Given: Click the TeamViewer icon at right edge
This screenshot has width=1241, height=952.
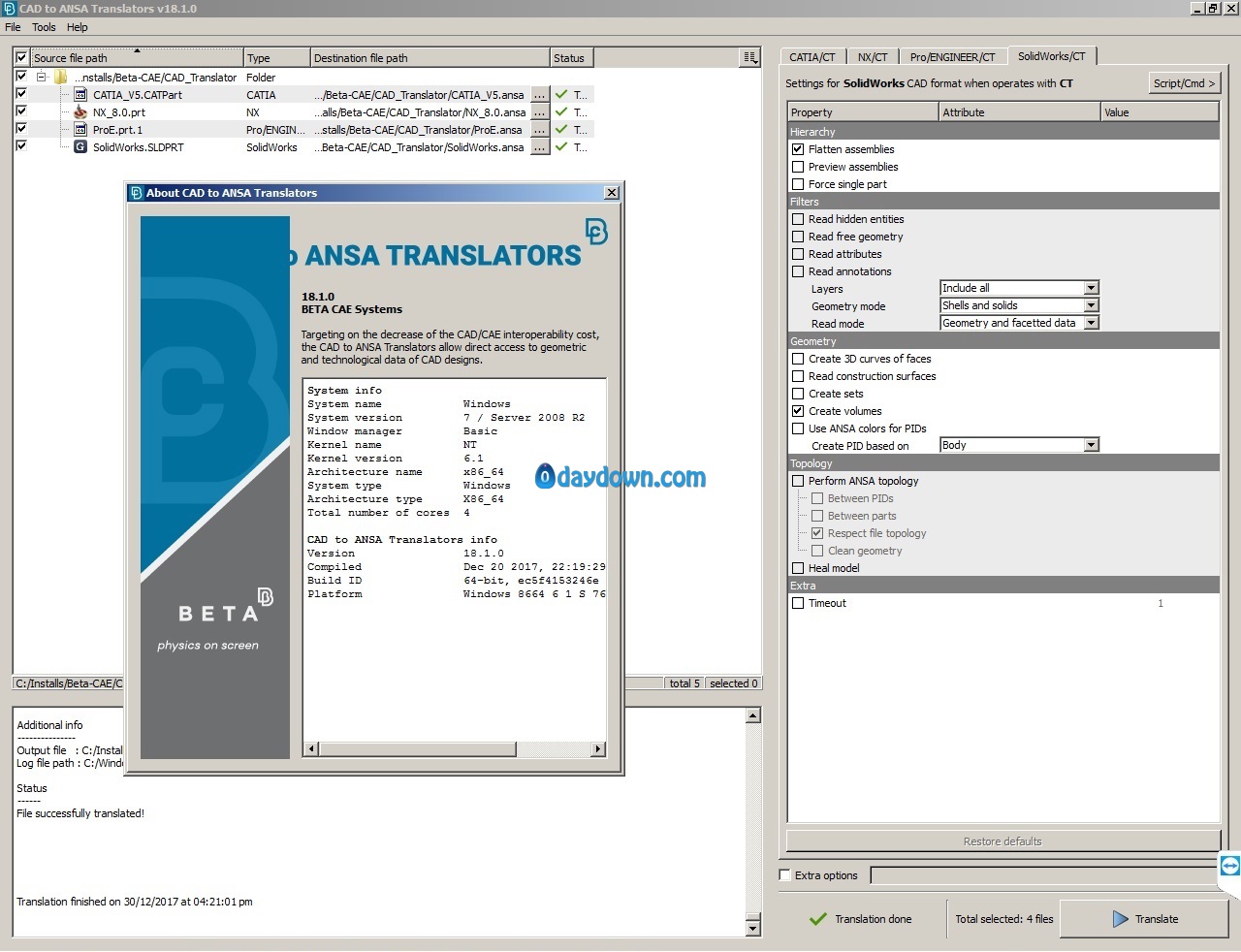Looking at the screenshot, I should [x=1229, y=866].
